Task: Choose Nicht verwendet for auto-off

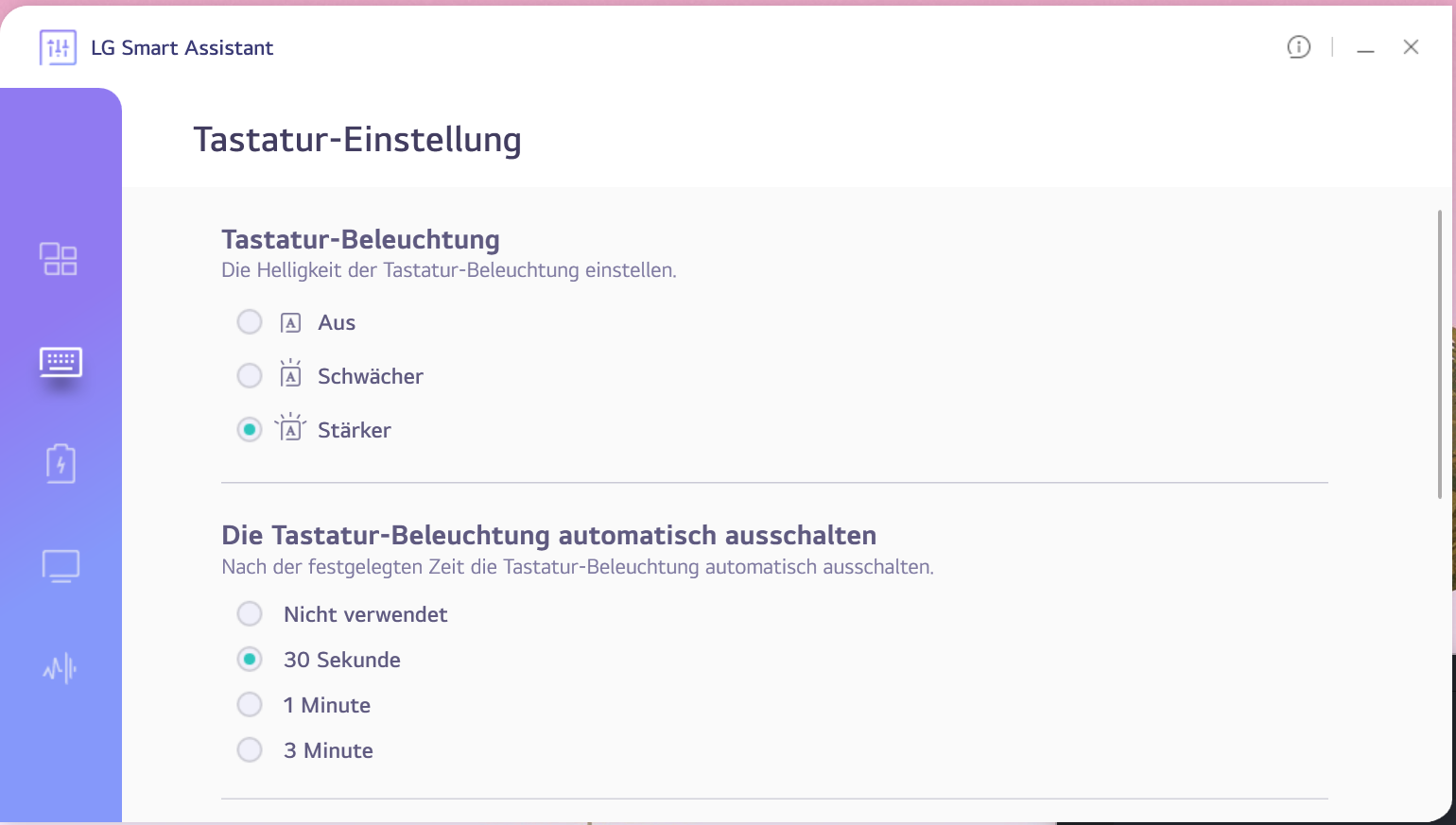Action: [x=250, y=614]
